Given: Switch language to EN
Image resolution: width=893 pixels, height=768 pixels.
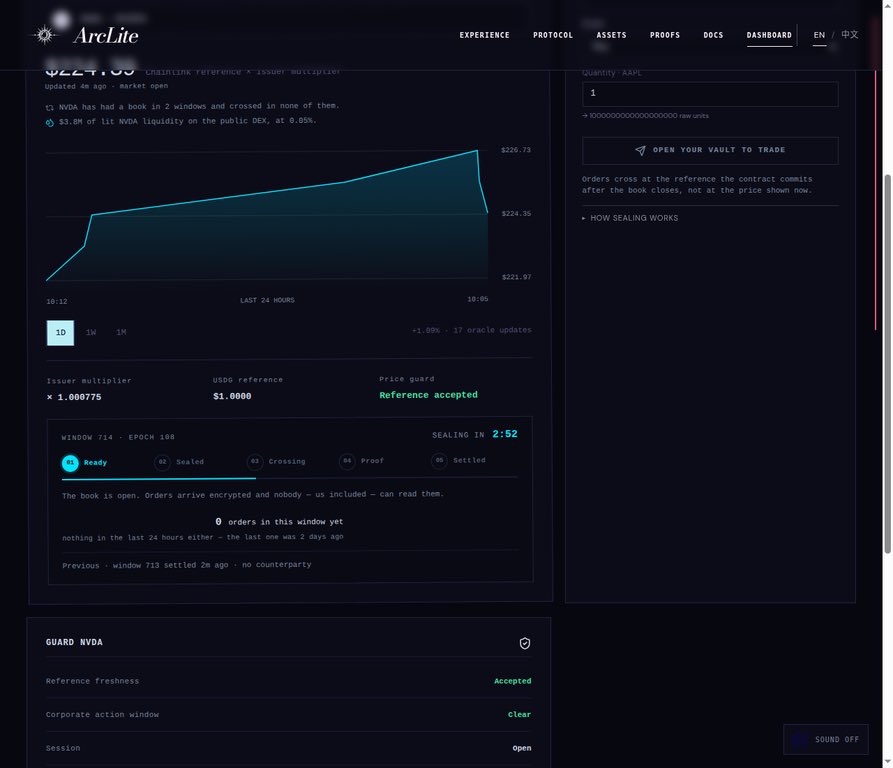Looking at the screenshot, I should click(x=820, y=35).
